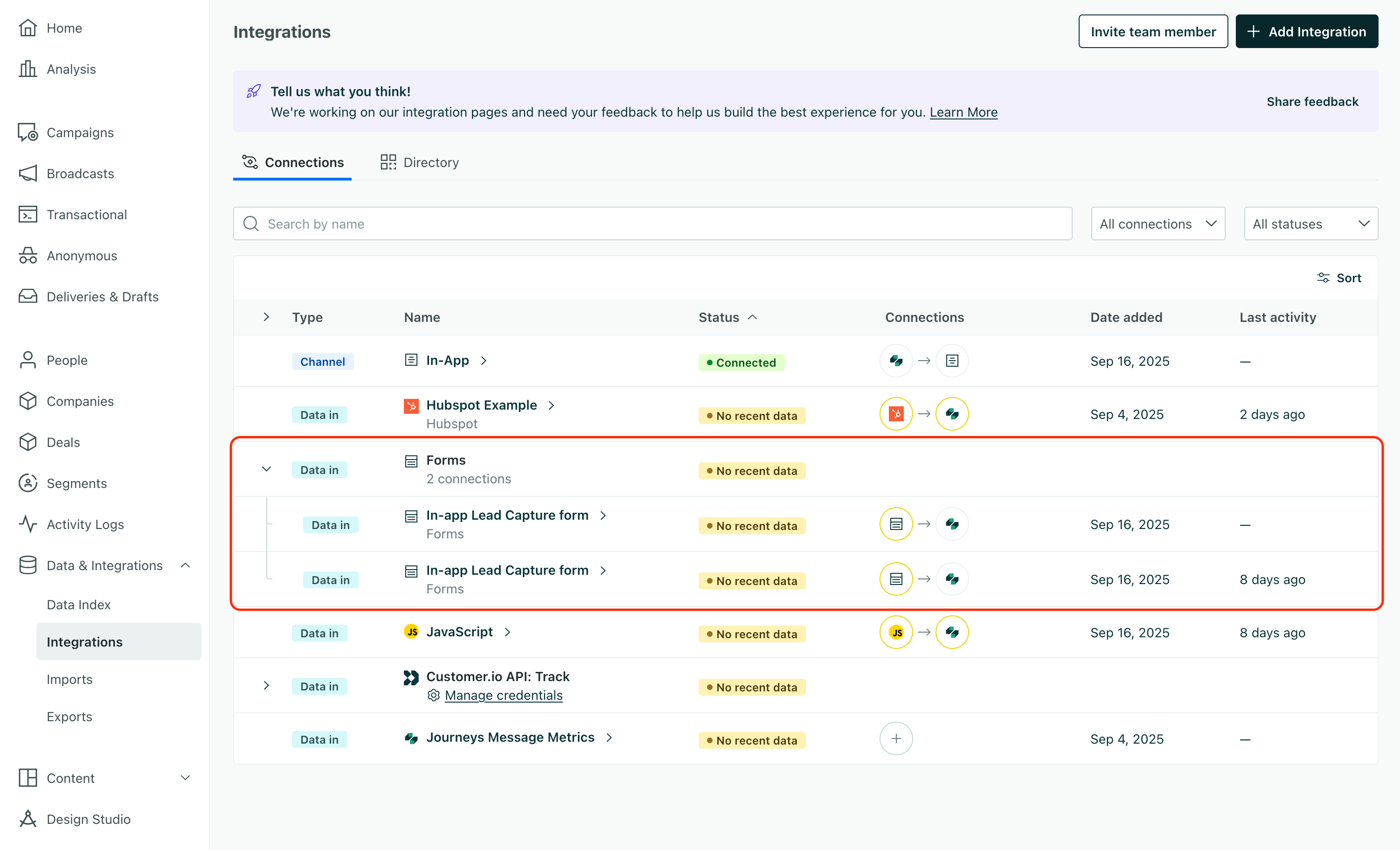The width and height of the screenshot is (1400, 850).
Task: Click the Broadcasts megaphone icon
Action: pyautogui.click(x=27, y=174)
